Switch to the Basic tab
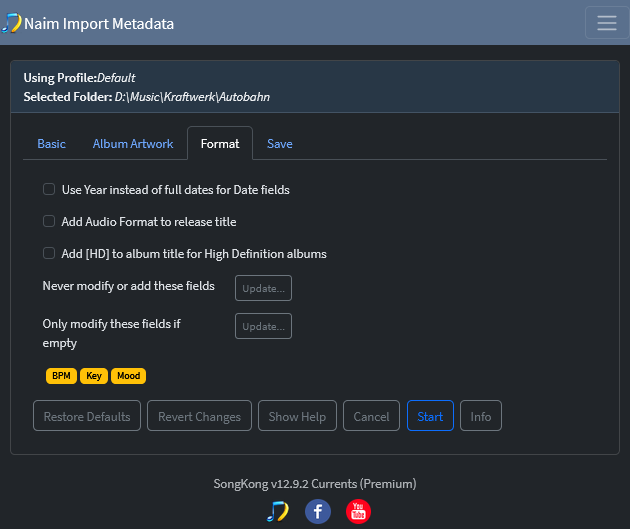The image size is (630, 529). tap(51, 144)
